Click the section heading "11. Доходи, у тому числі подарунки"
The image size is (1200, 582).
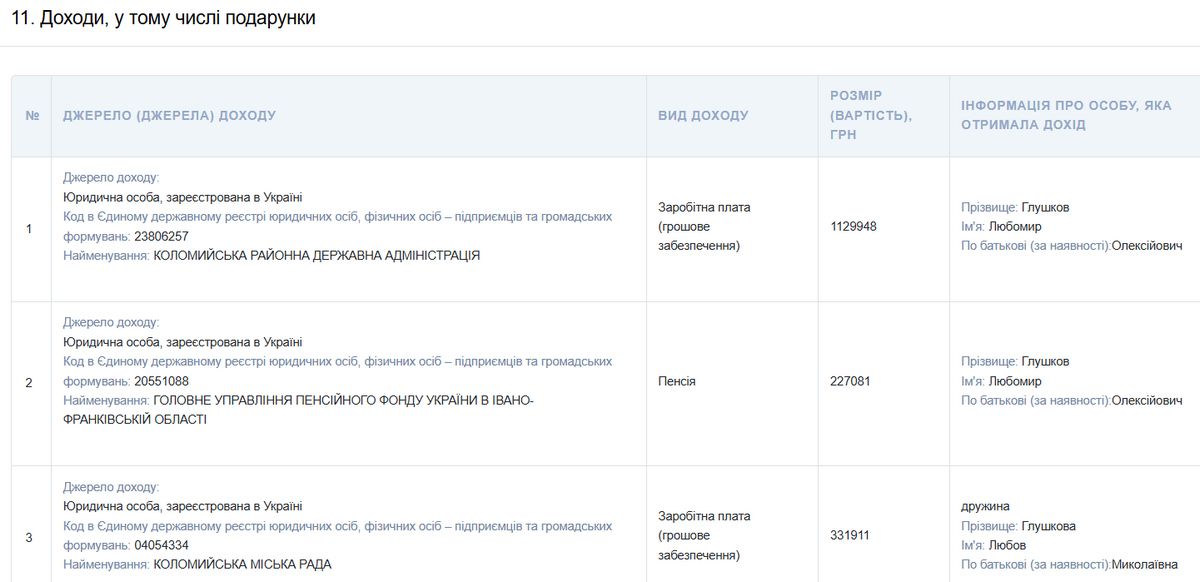pos(163,18)
